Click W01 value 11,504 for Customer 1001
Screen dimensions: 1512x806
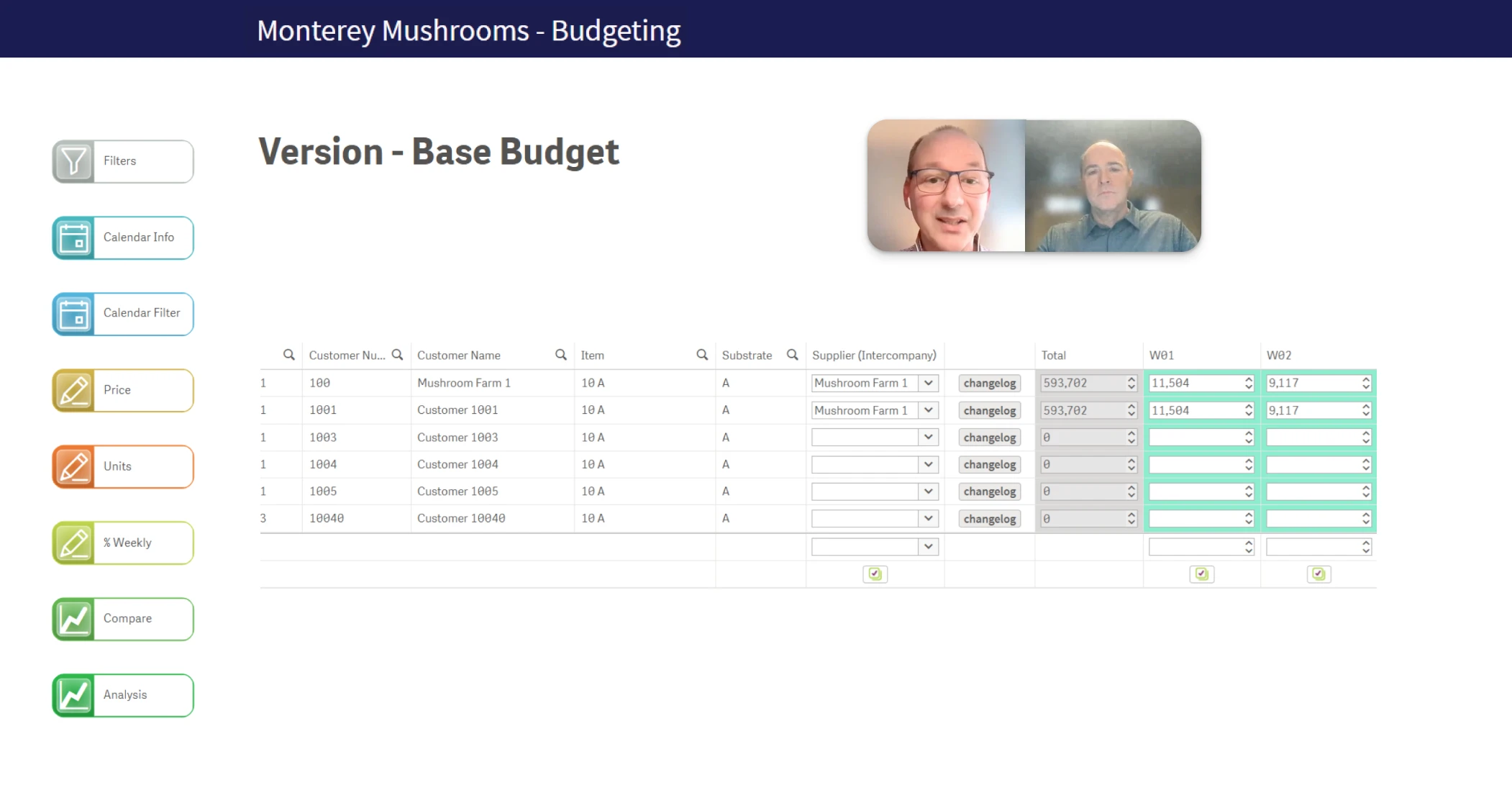[1201, 410]
